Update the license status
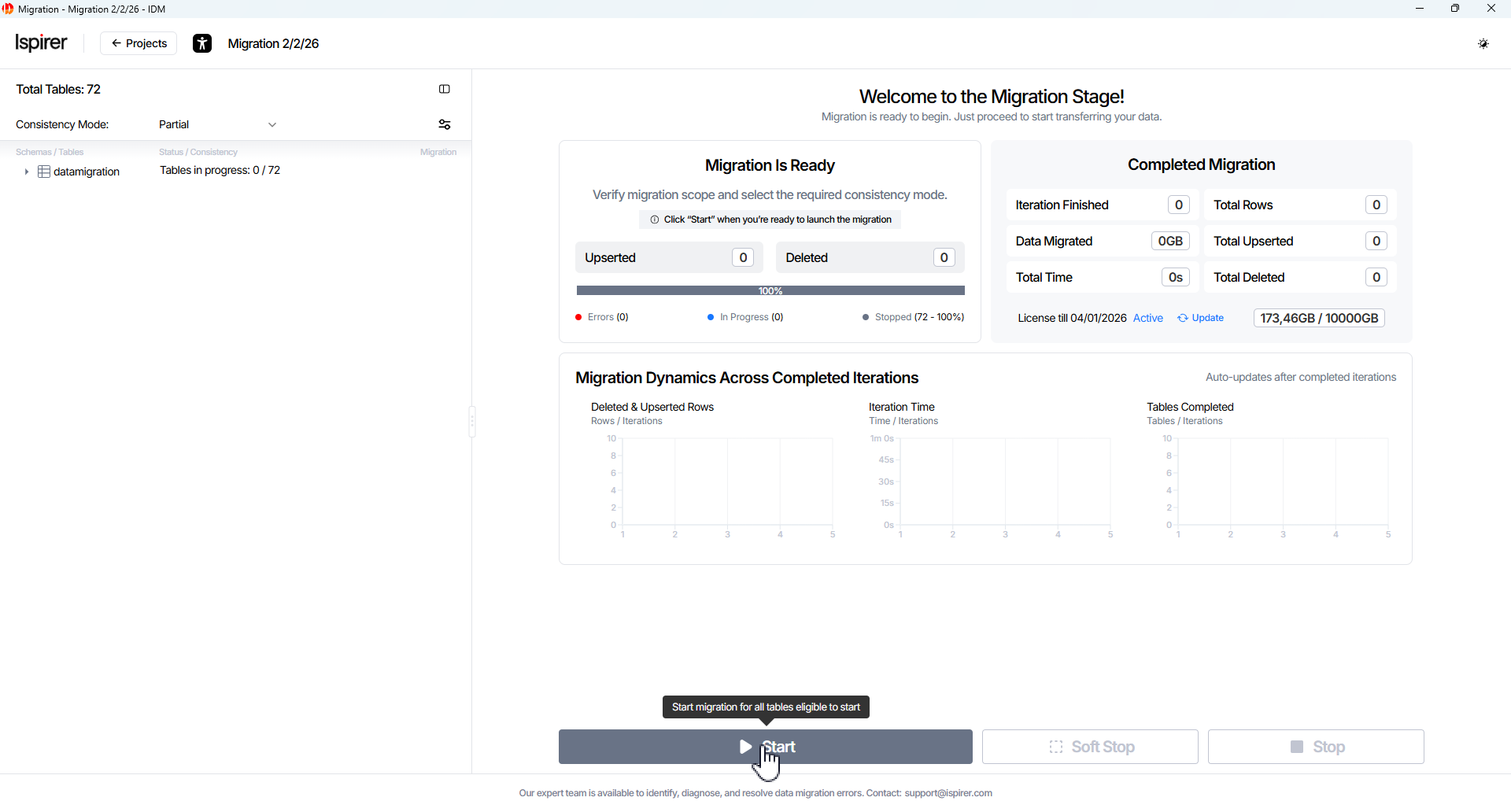The image size is (1511, 812). 1201,319
